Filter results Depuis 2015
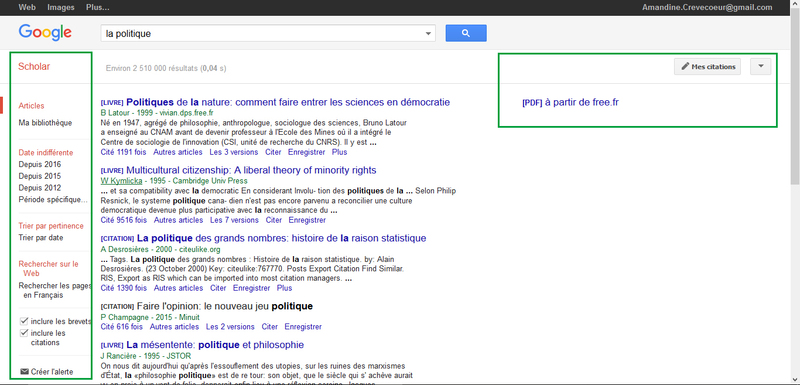This screenshot has width=800, height=385. tap(40, 176)
